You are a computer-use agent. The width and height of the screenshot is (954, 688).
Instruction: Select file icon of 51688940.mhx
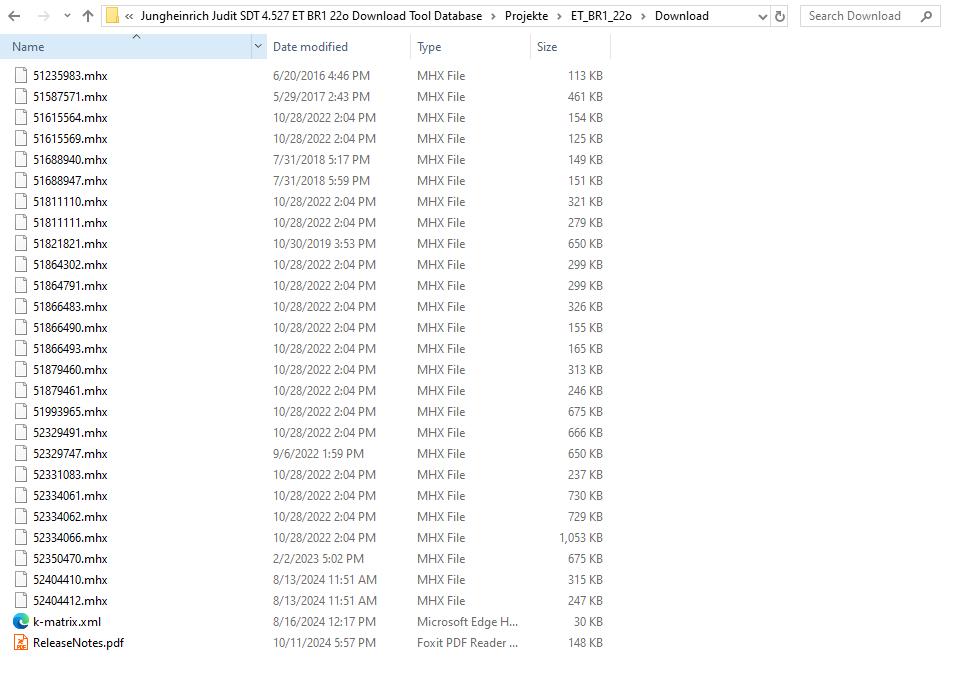[x=21, y=159]
